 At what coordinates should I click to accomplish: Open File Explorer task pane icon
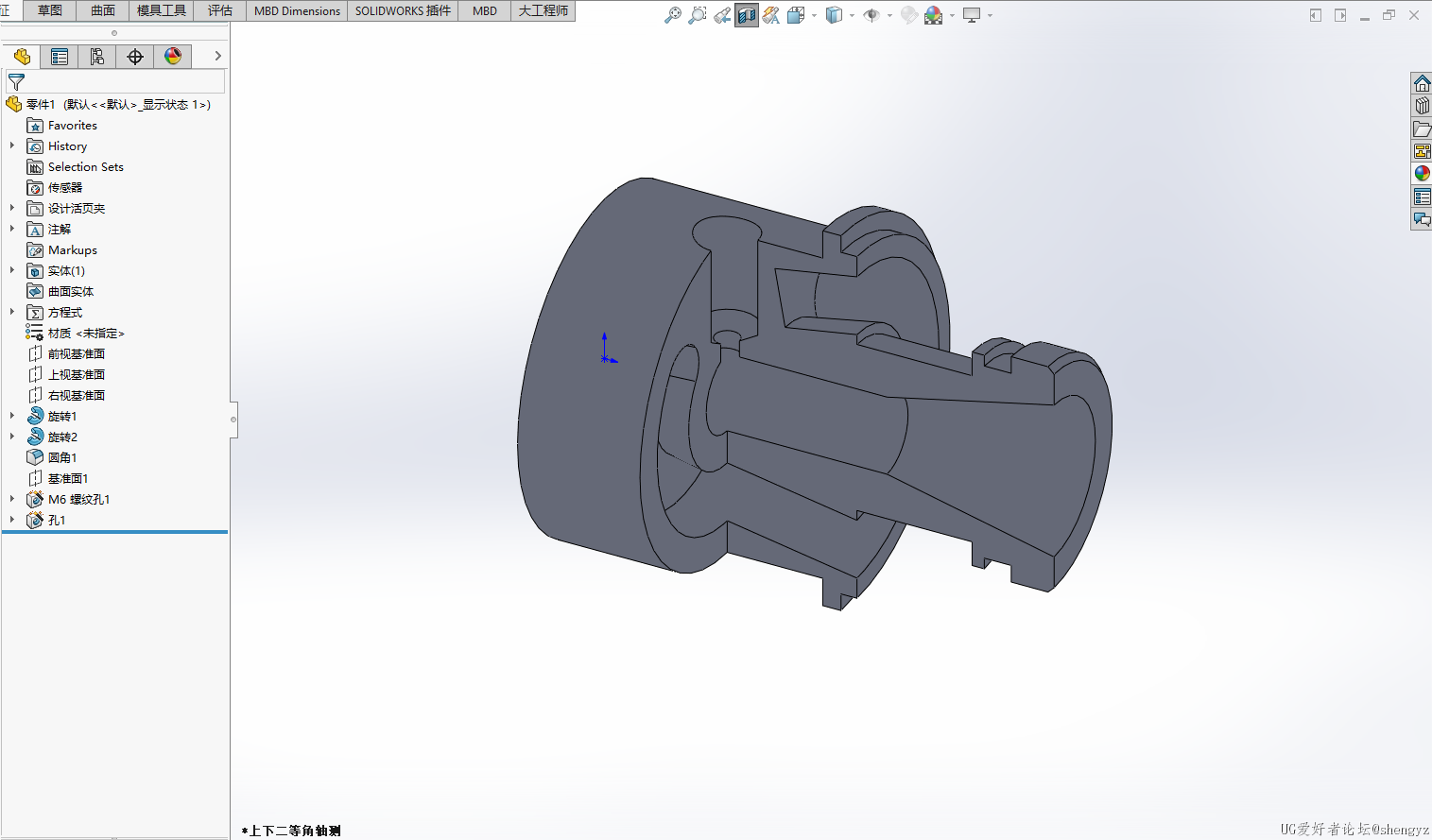[x=1422, y=129]
